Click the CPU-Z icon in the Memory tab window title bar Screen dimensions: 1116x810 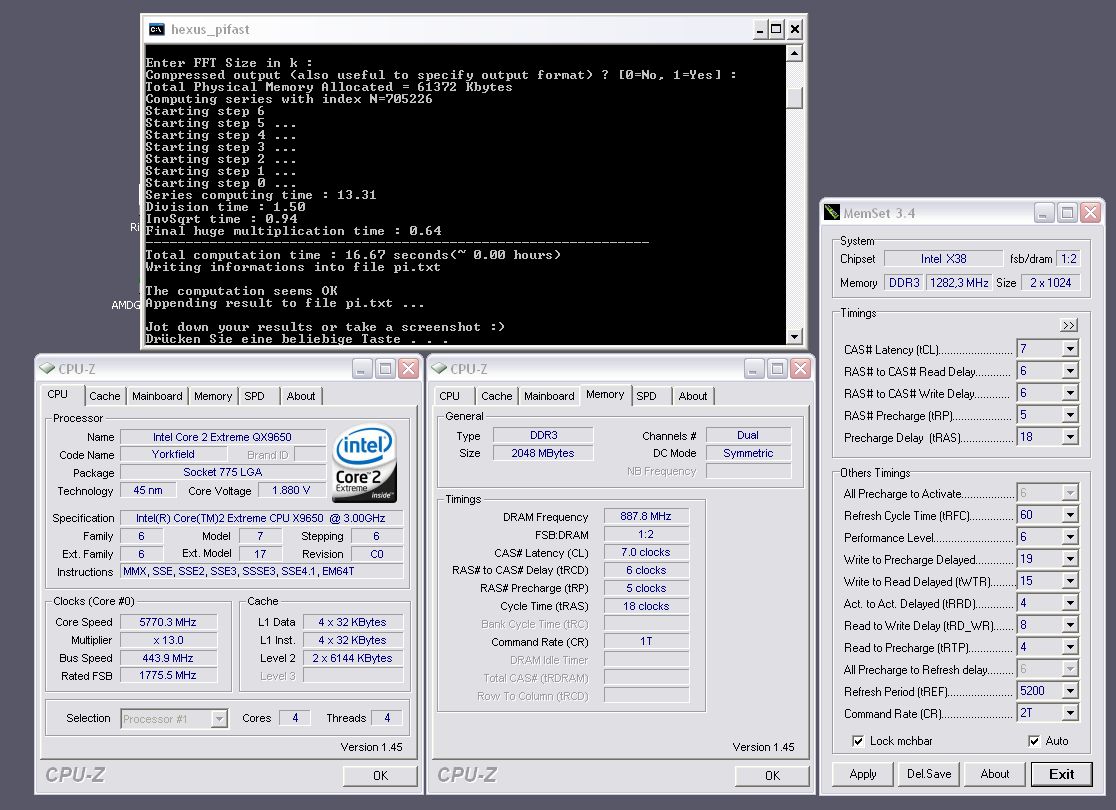pos(439,368)
